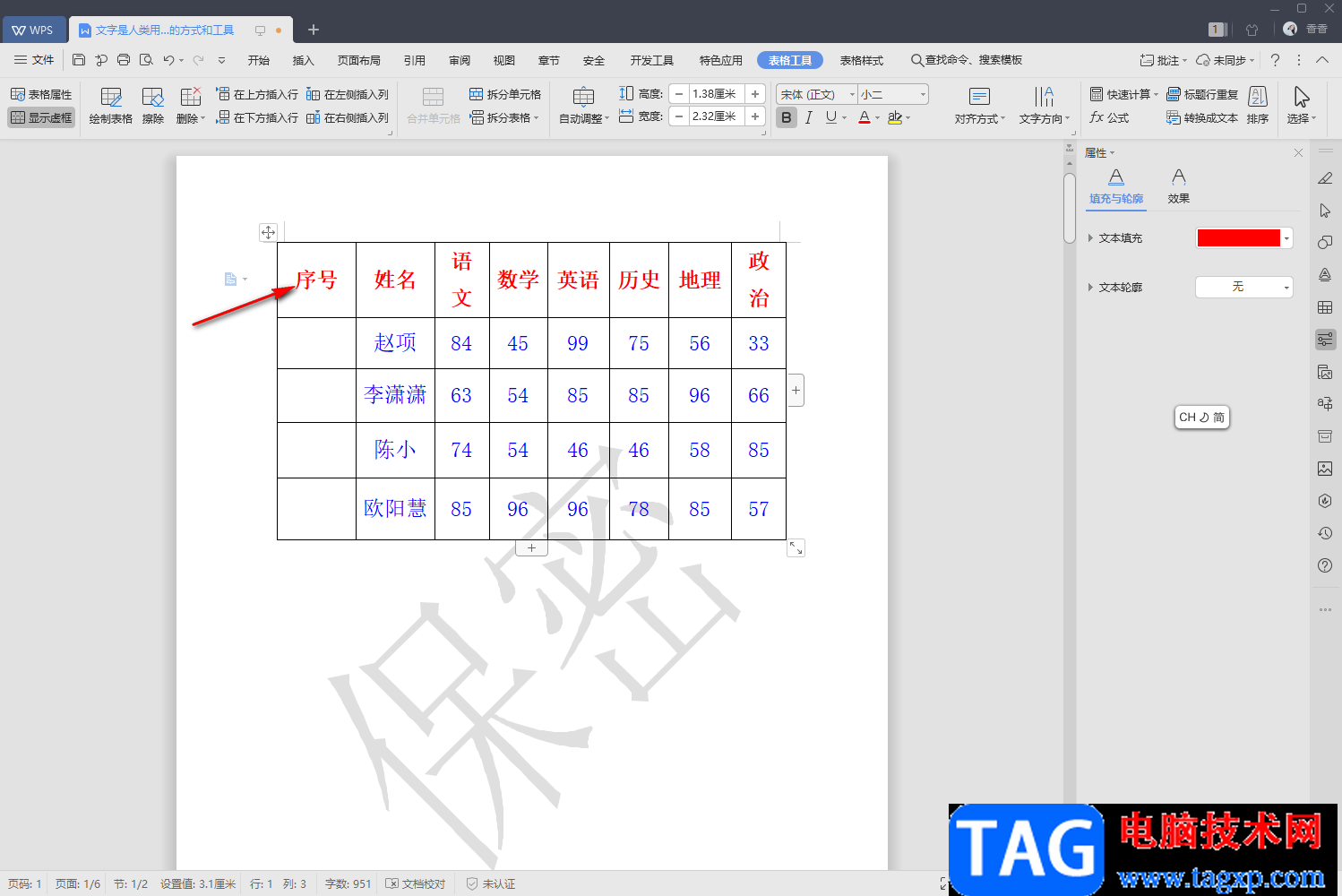Click the width value field 2.32厘米
Viewport: 1342px width, 896px height.
[717, 116]
